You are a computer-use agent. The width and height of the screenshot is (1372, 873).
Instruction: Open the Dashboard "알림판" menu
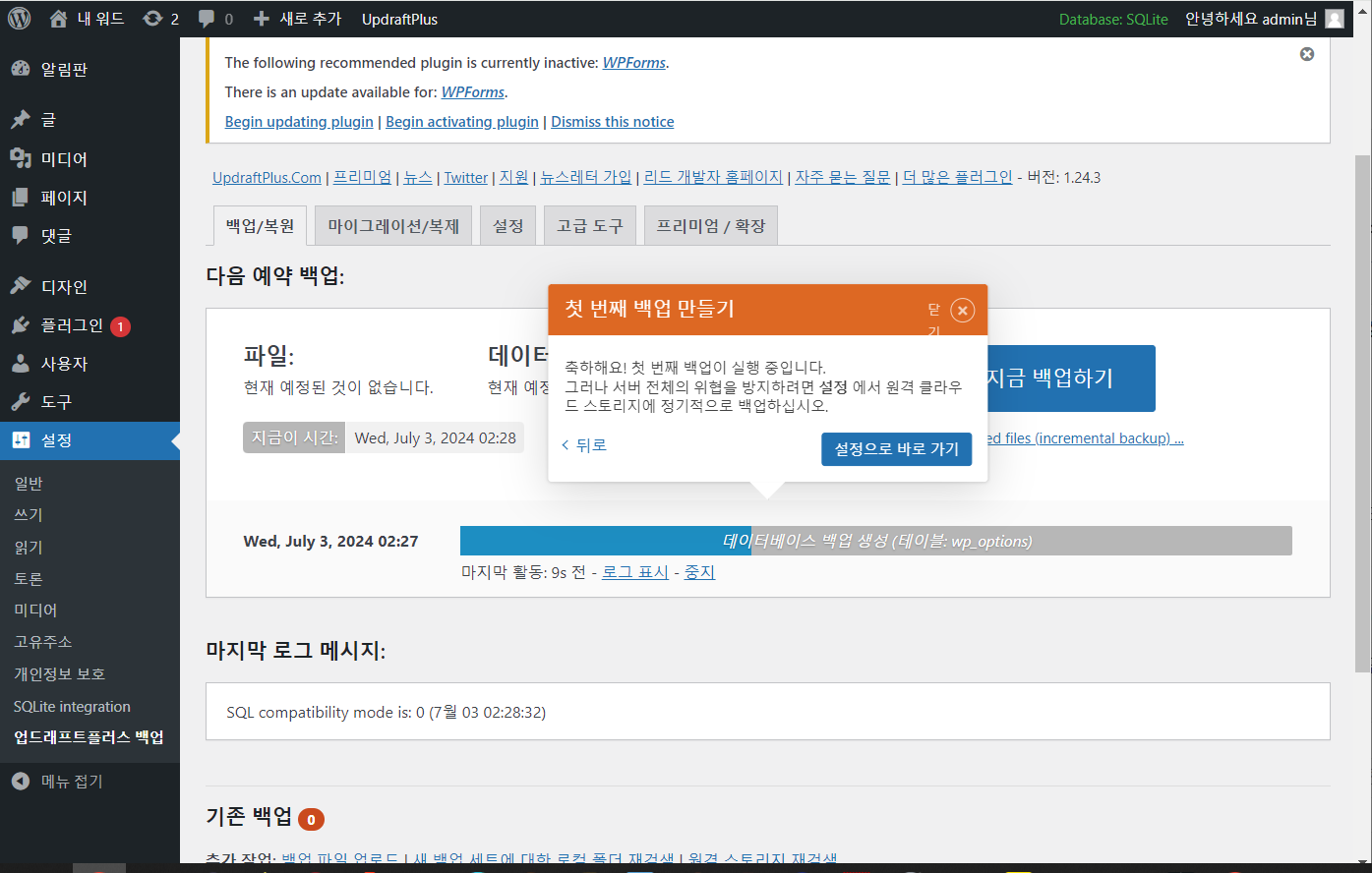pos(89,69)
